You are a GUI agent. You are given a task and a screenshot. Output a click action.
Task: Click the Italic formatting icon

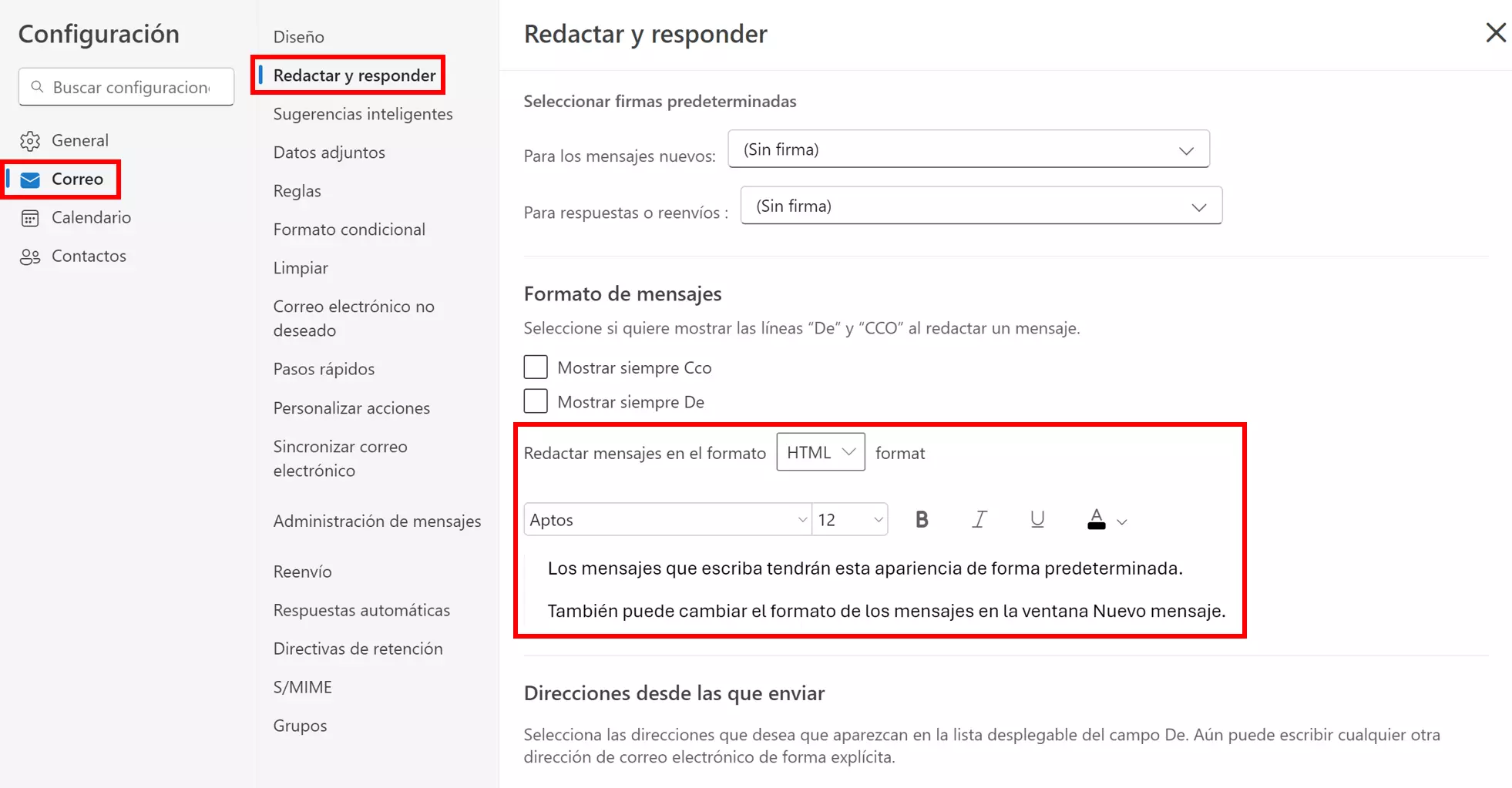pyautogui.click(x=979, y=520)
